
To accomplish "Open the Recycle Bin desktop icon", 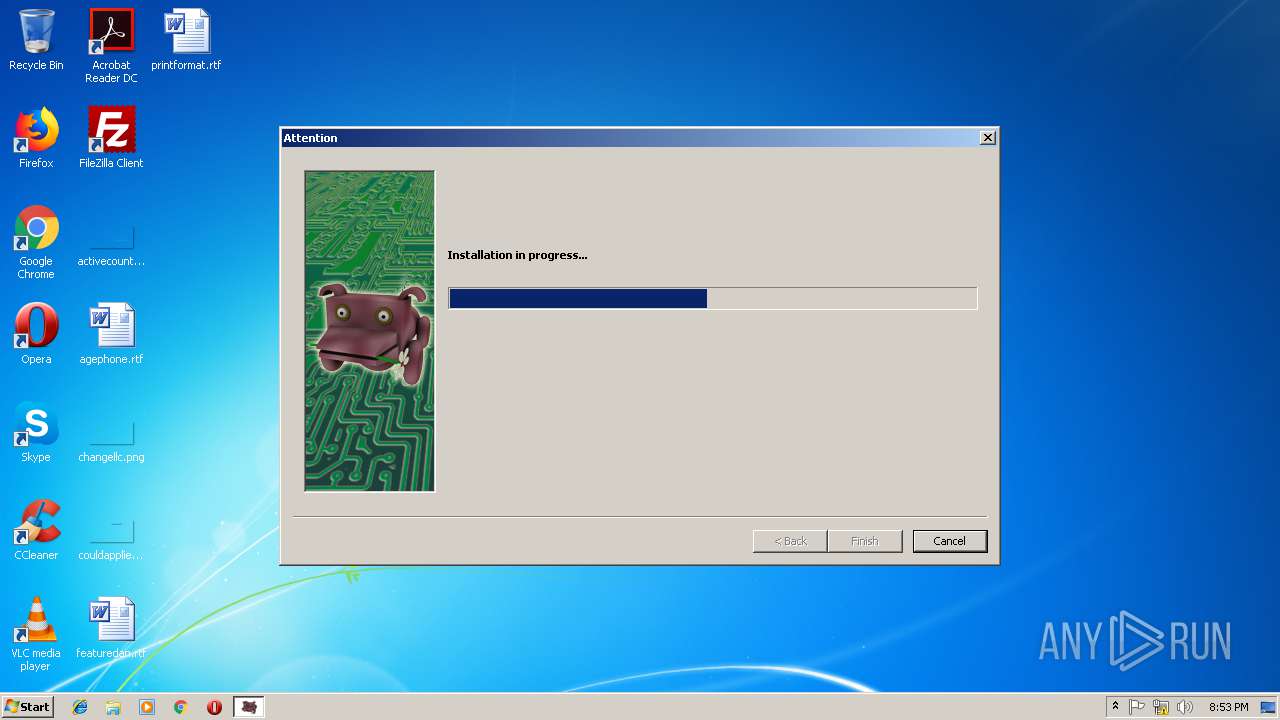I will coord(36,40).
